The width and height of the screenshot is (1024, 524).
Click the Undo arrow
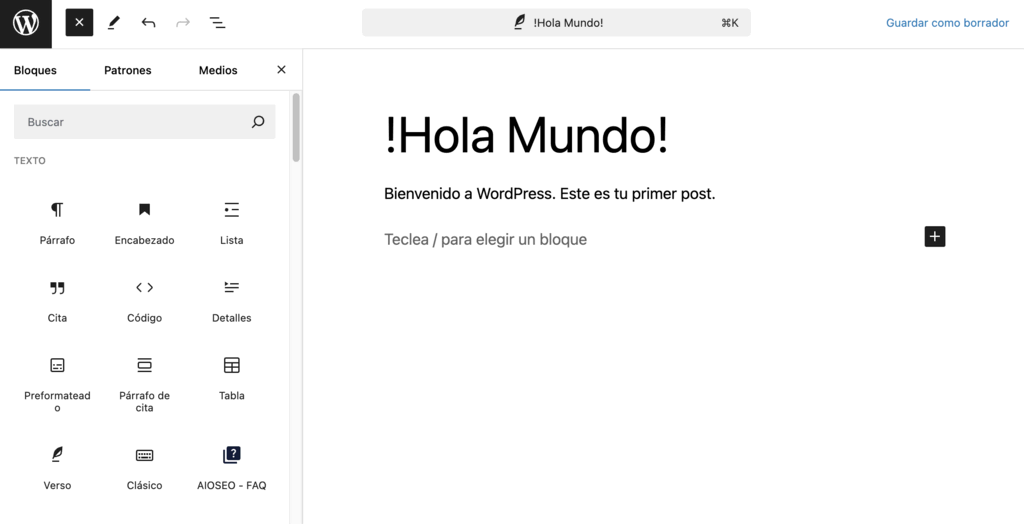click(148, 22)
